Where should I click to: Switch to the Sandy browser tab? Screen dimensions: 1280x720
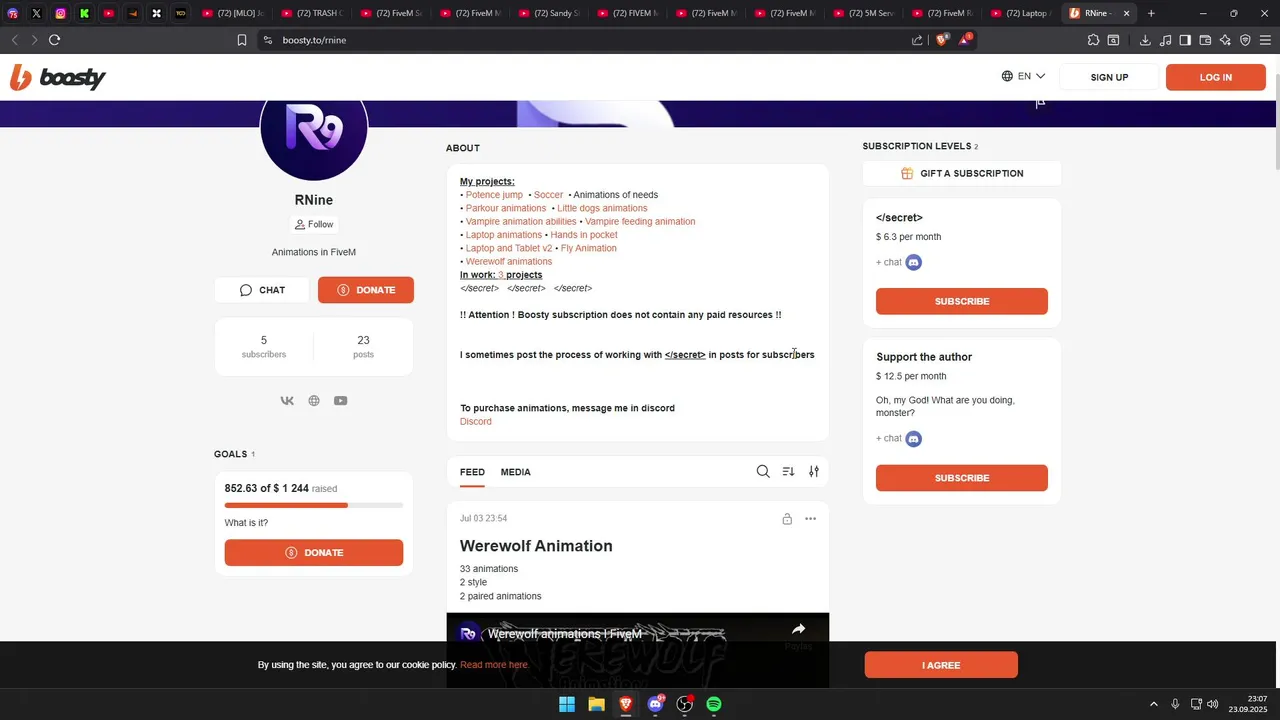550,13
